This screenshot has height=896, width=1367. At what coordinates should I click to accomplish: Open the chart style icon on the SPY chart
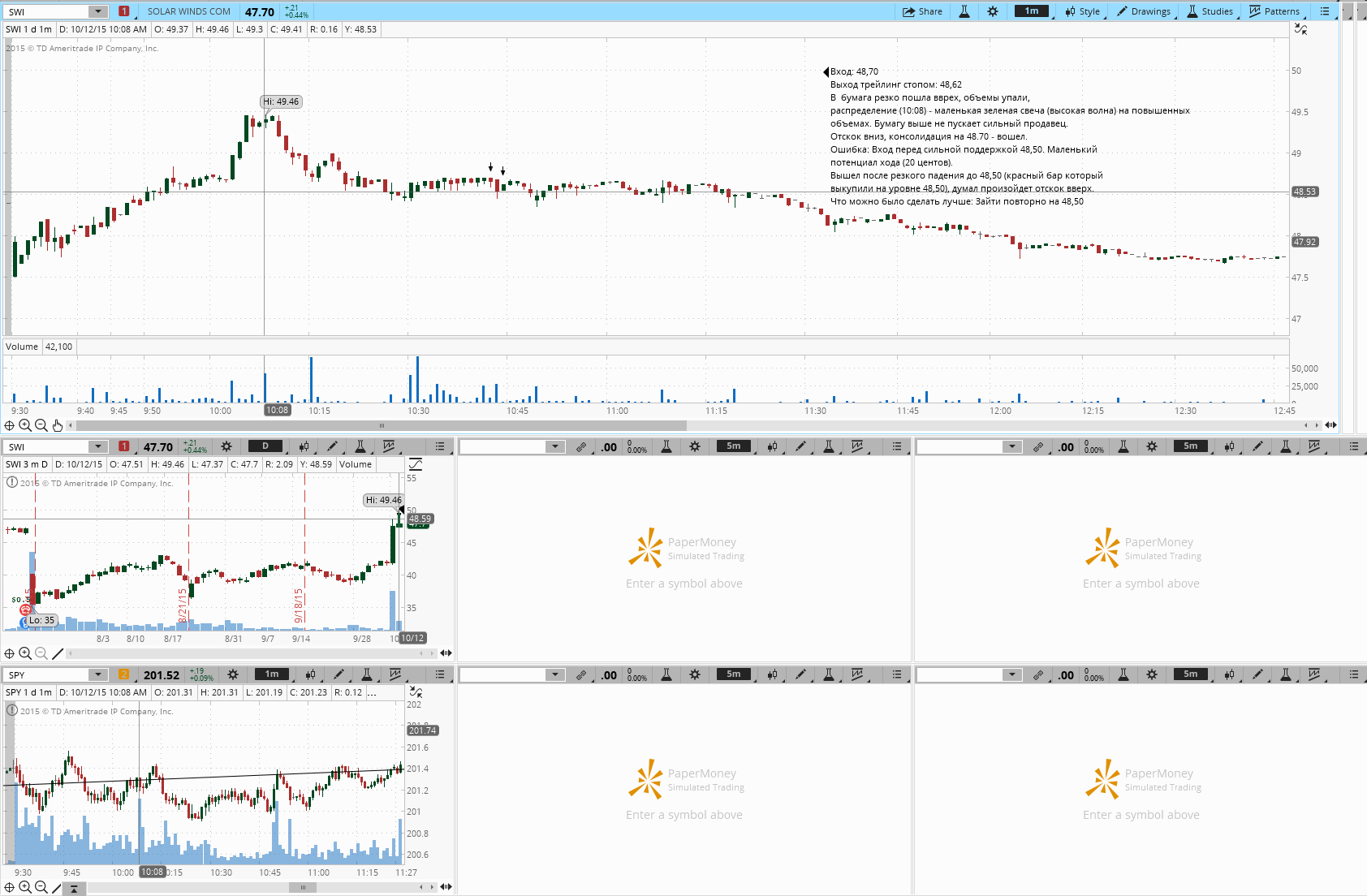(310, 674)
